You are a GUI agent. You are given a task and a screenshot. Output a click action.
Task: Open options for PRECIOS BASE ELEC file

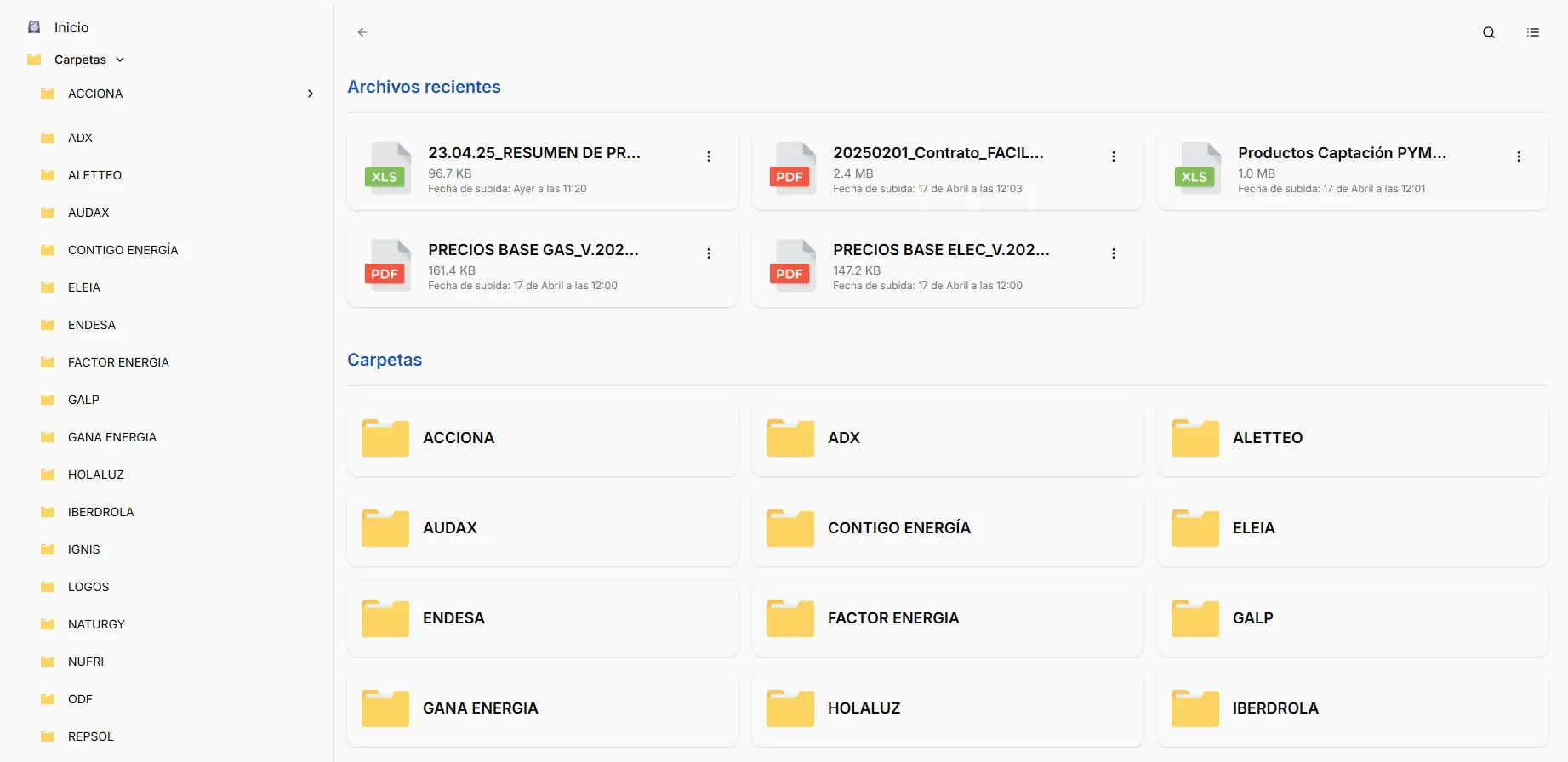[1113, 253]
